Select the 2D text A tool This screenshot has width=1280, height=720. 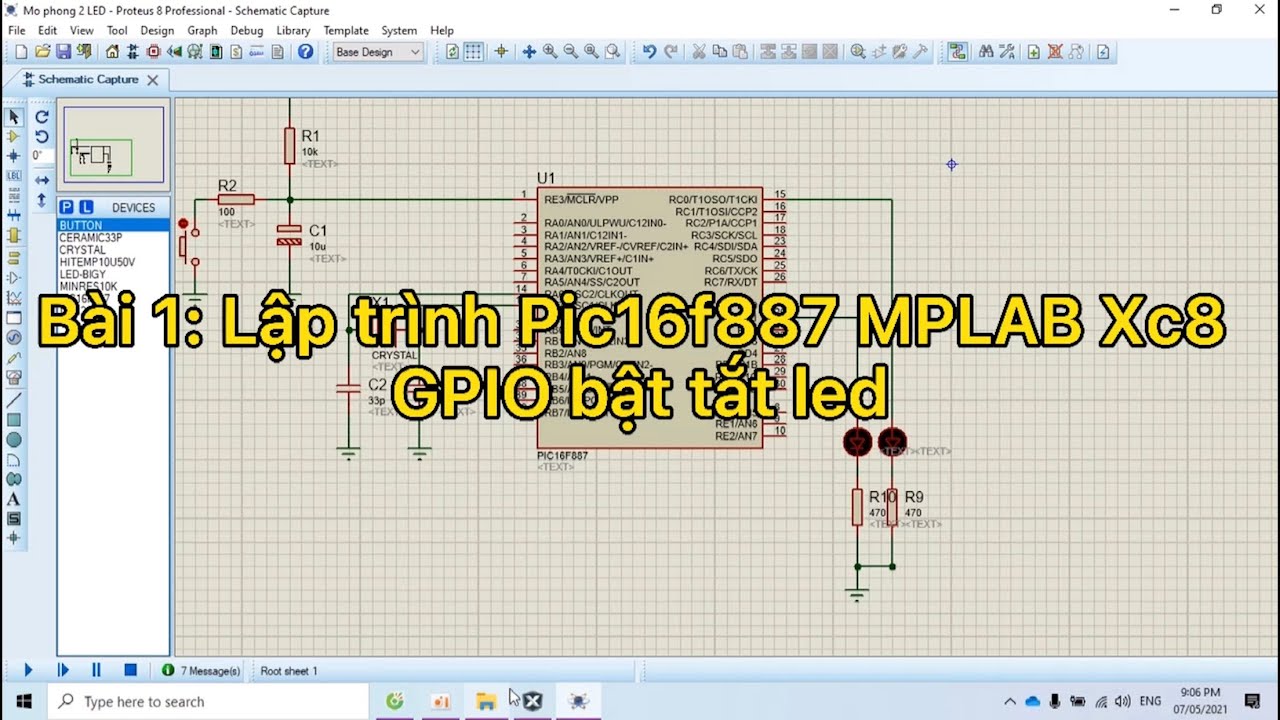click(x=14, y=499)
